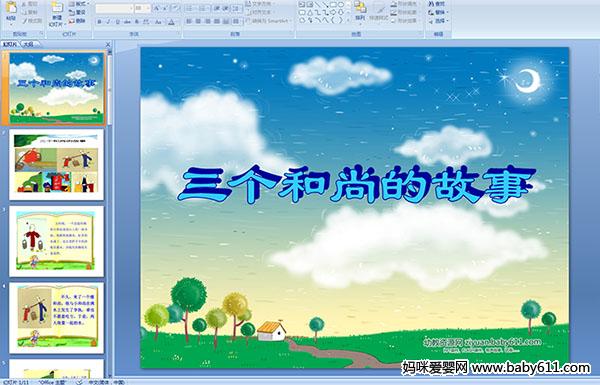
Task: Open the font size dropdown
Action: click(142, 8)
